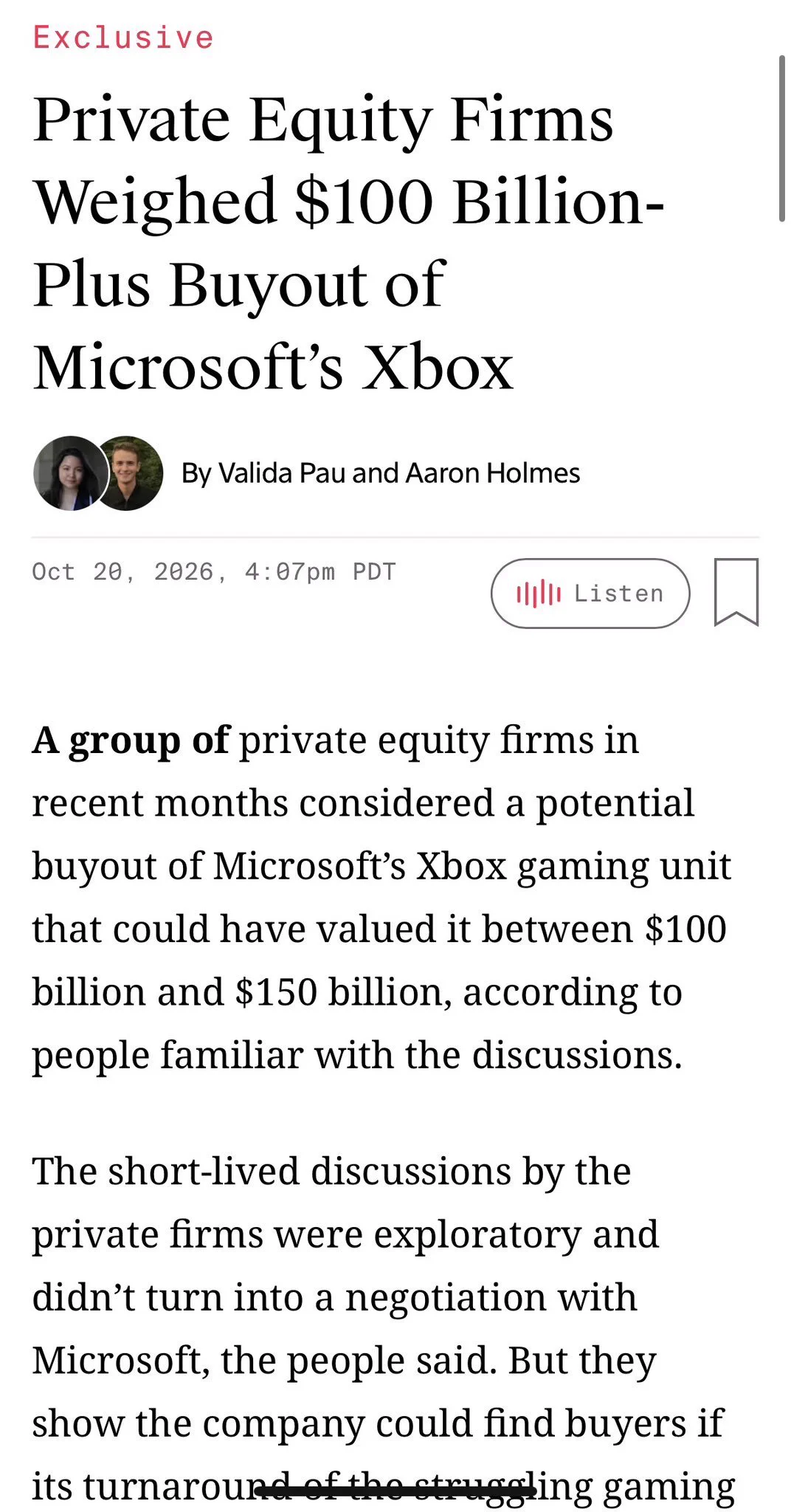Click '$150 billion' in the first paragraph
791x1512 pixels.
click(342, 992)
